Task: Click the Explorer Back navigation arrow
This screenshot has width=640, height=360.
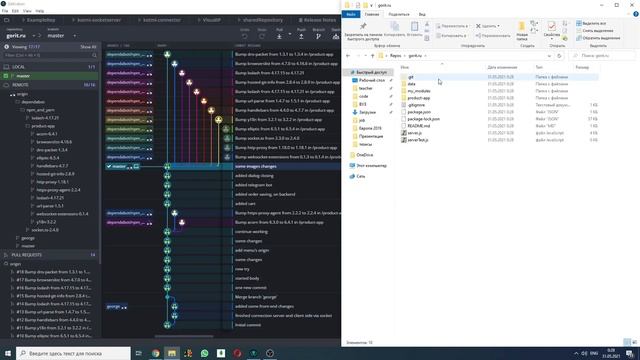Action: point(348,56)
